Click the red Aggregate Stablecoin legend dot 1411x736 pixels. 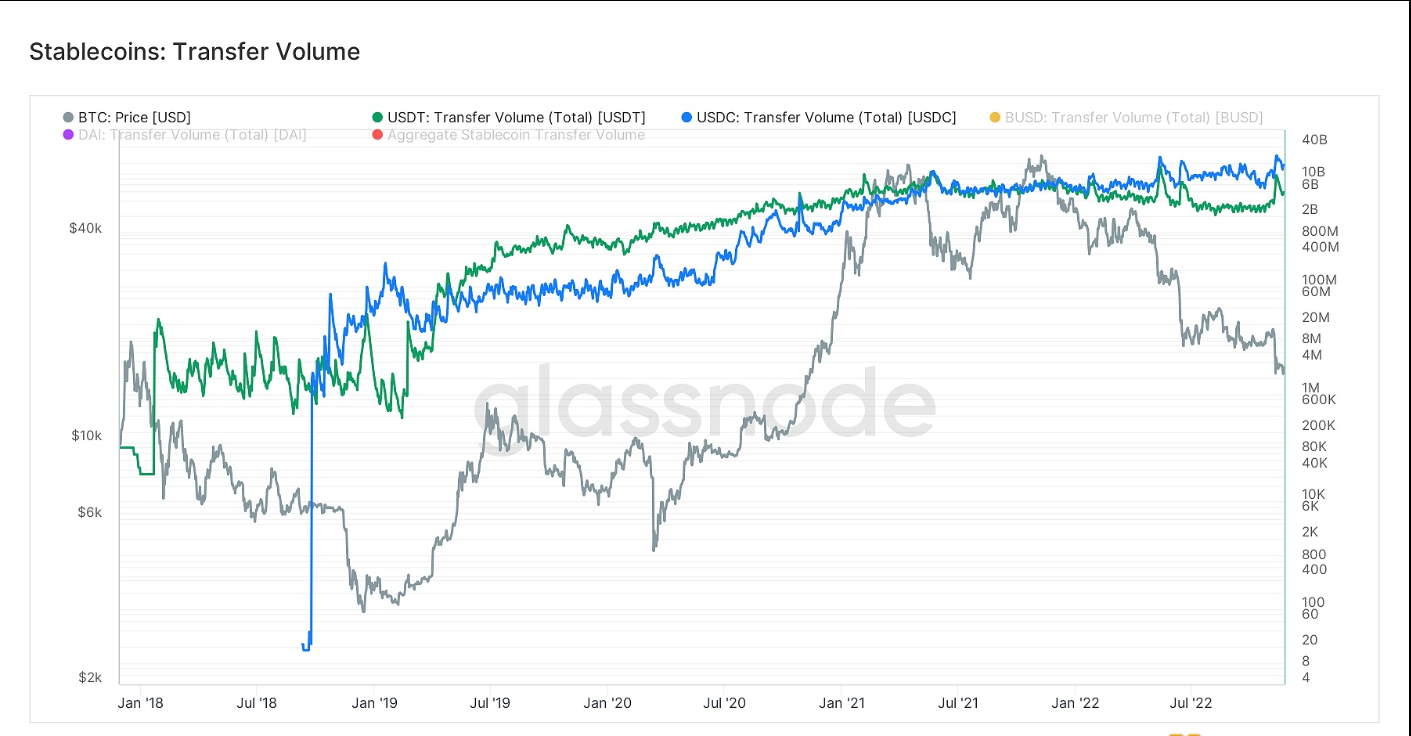(x=377, y=135)
